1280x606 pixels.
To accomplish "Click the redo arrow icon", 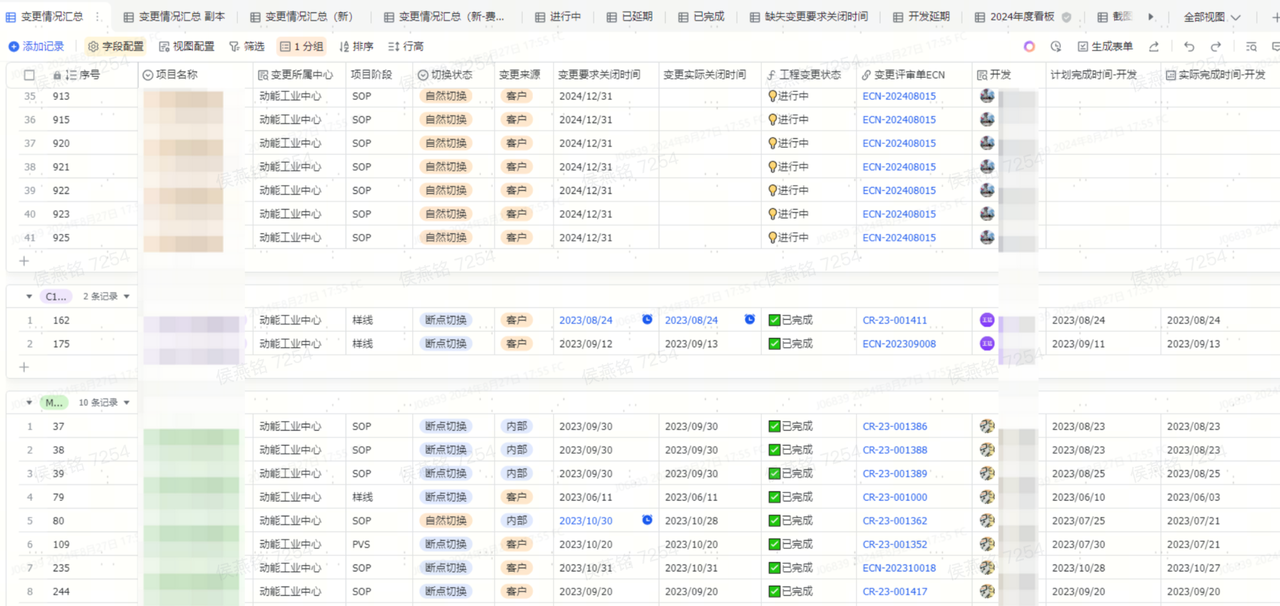I will [1216, 47].
